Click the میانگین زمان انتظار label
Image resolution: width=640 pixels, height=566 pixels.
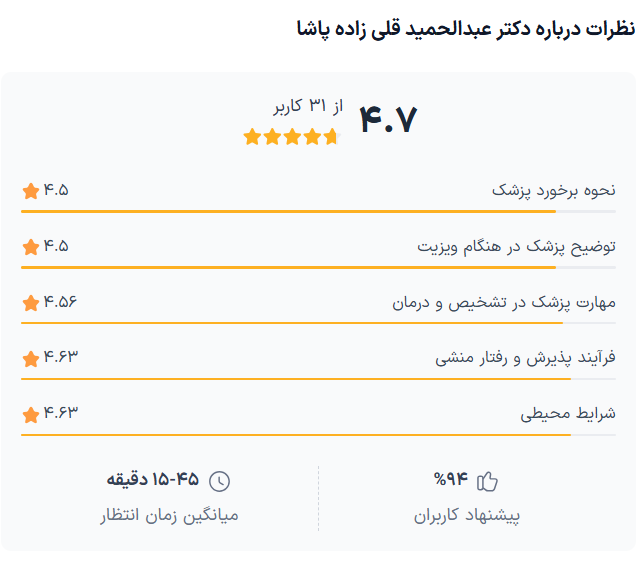(x=169, y=516)
